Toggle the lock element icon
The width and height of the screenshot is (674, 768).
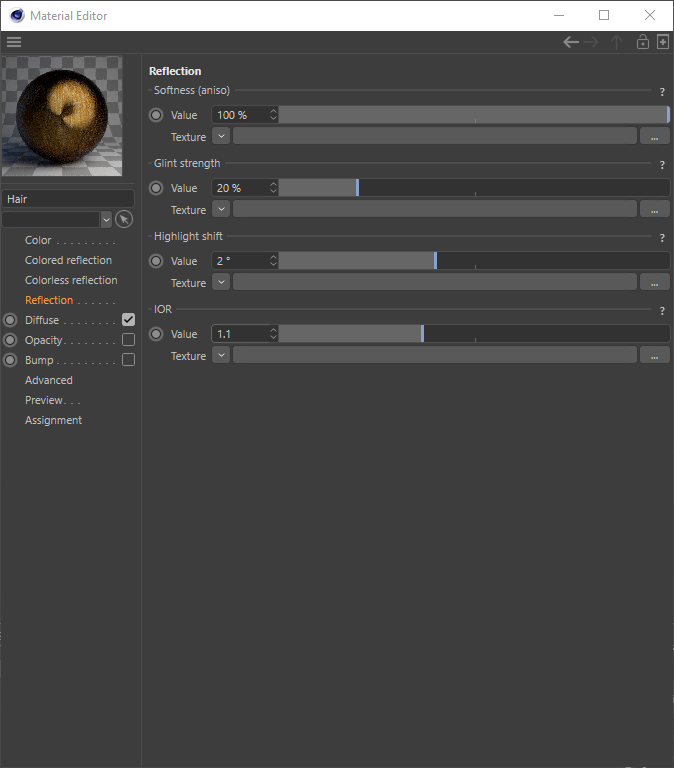click(643, 42)
